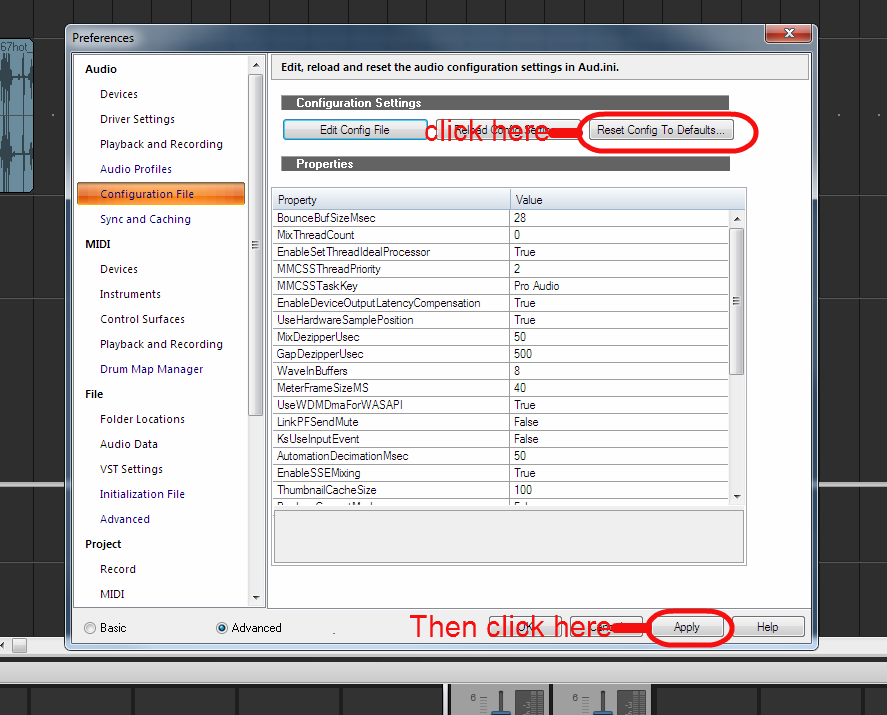Image resolution: width=887 pixels, height=715 pixels.
Task: Open the Edit Config File button
Action: pos(355,130)
